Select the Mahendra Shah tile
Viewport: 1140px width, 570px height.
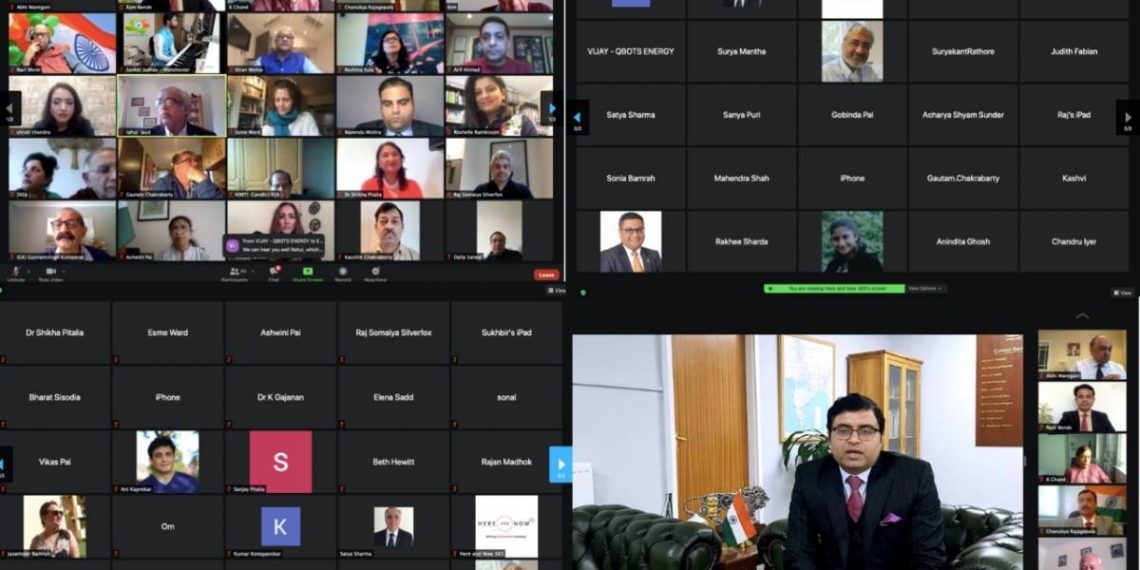tap(741, 178)
